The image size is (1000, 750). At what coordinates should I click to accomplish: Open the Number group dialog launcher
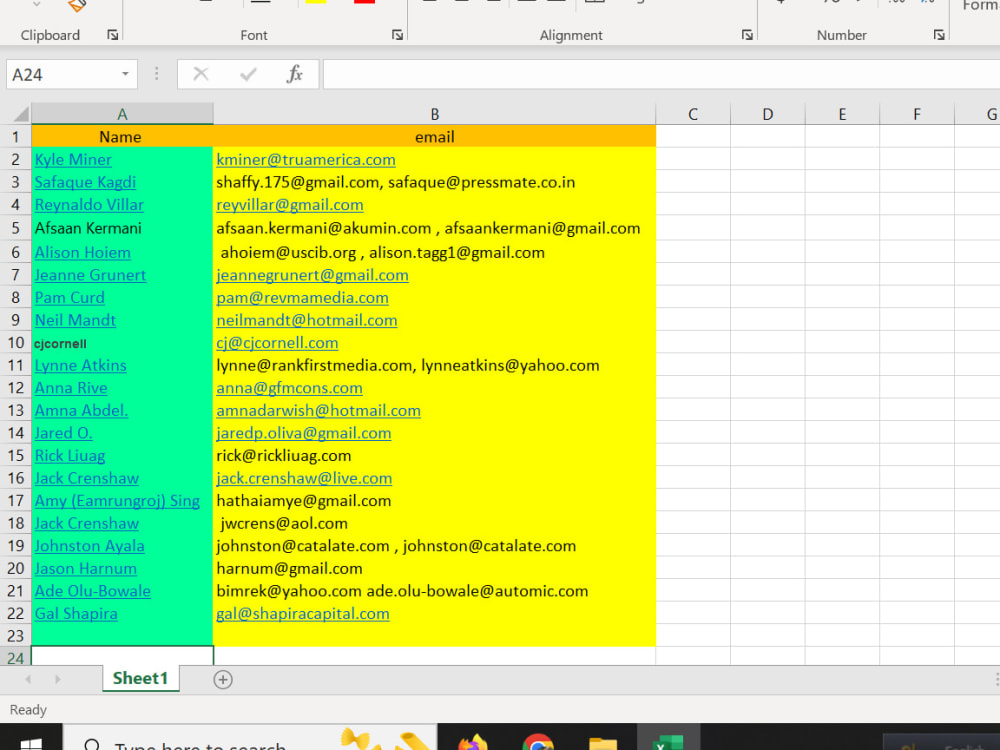pos(939,35)
